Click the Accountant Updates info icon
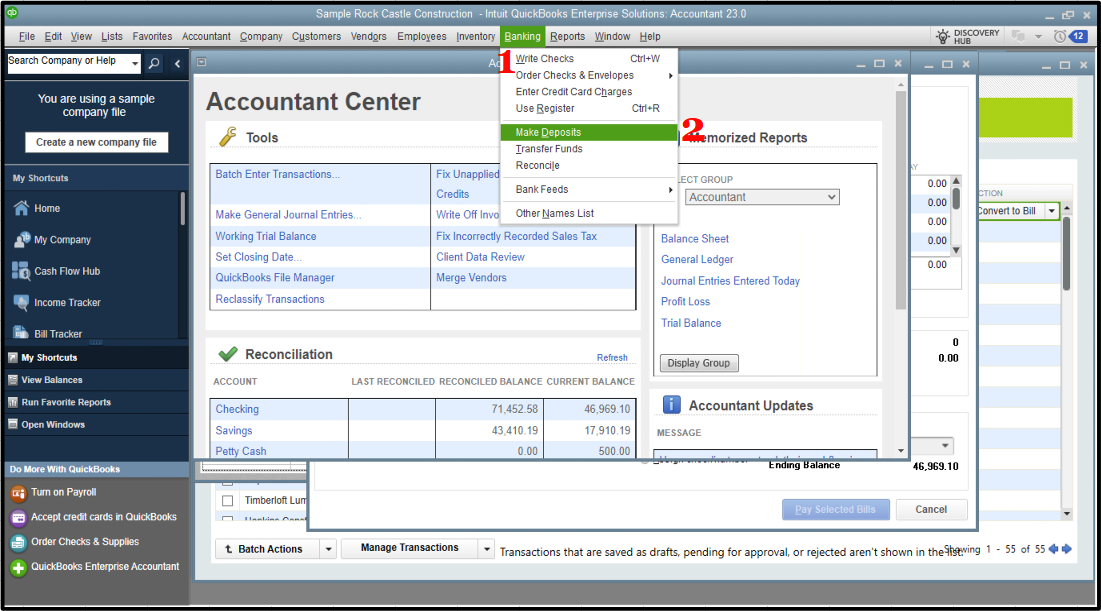Viewport: 1101px width, 611px height. coord(671,405)
